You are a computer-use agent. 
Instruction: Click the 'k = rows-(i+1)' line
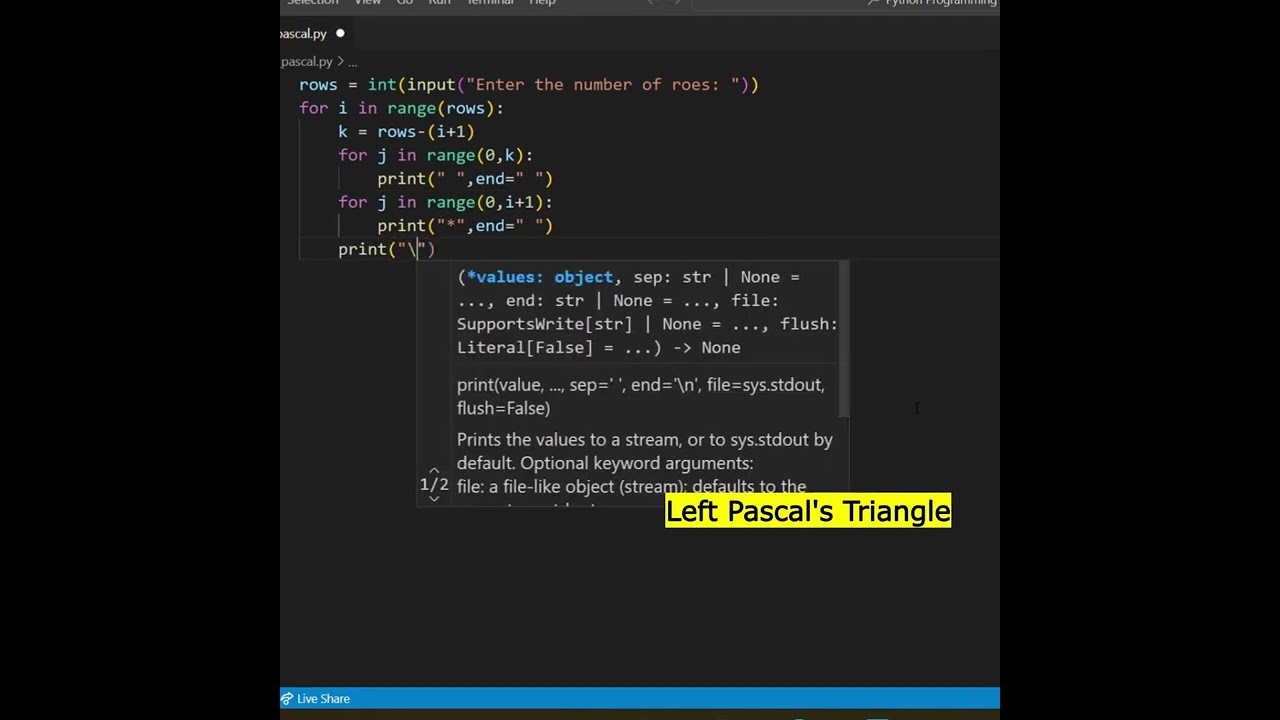coord(406,132)
